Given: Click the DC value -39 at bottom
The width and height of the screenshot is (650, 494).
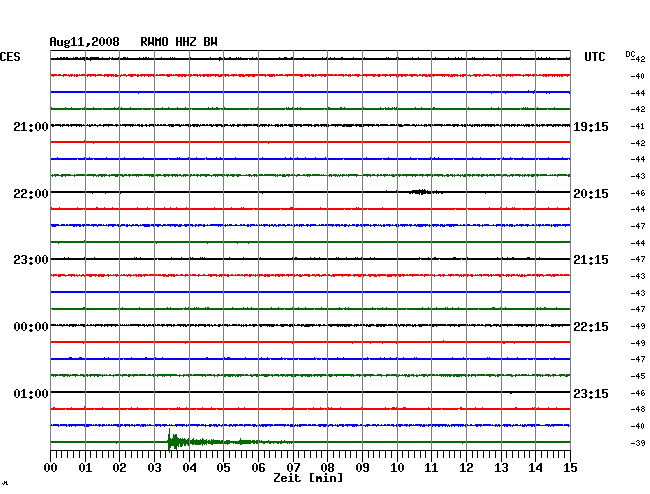Looking at the screenshot, I should [x=638, y=443].
